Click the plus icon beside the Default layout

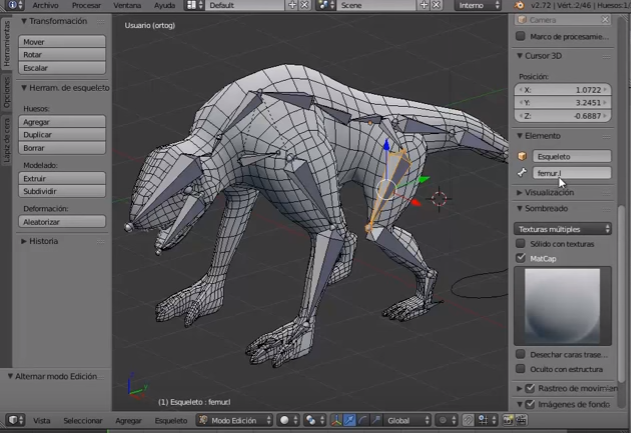tap(292, 5)
